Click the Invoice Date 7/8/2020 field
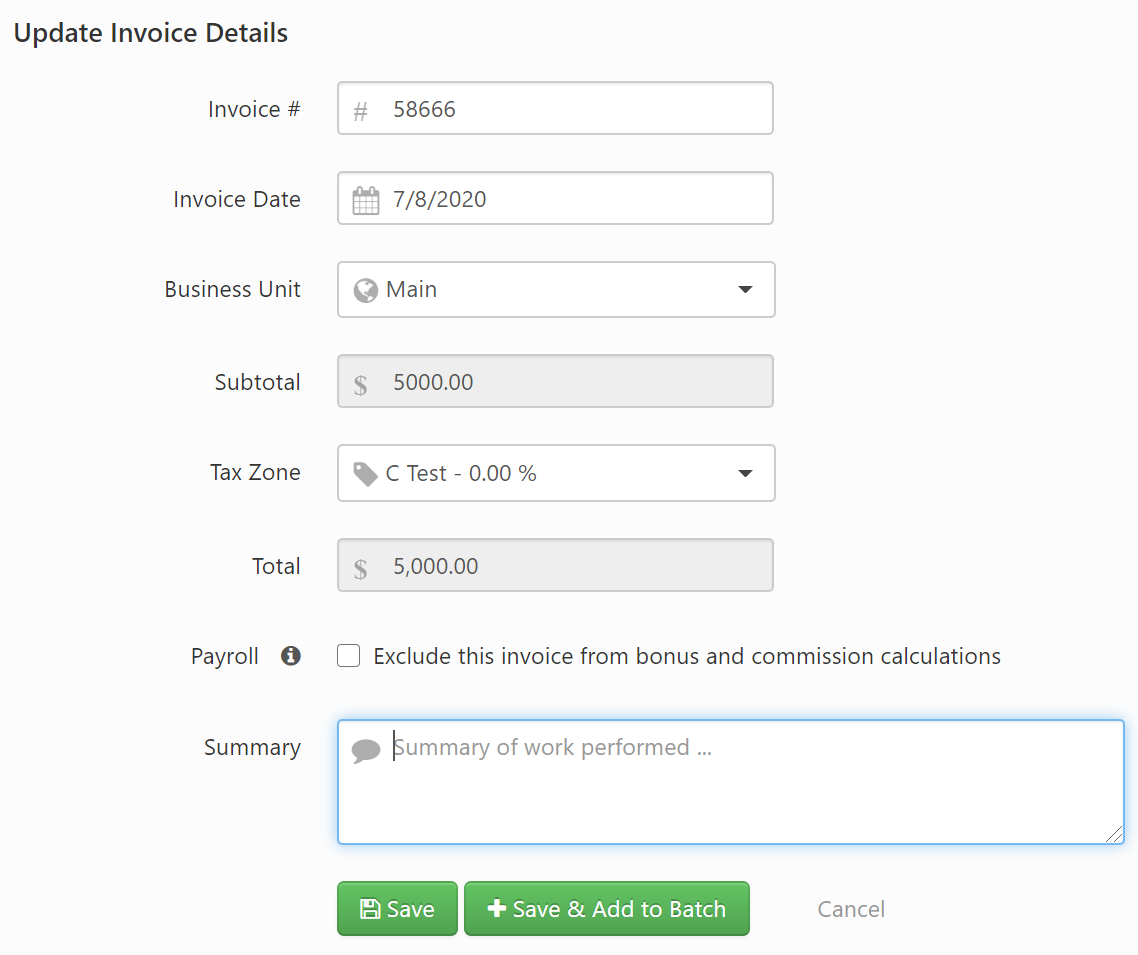The height and width of the screenshot is (955, 1138). point(570,199)
